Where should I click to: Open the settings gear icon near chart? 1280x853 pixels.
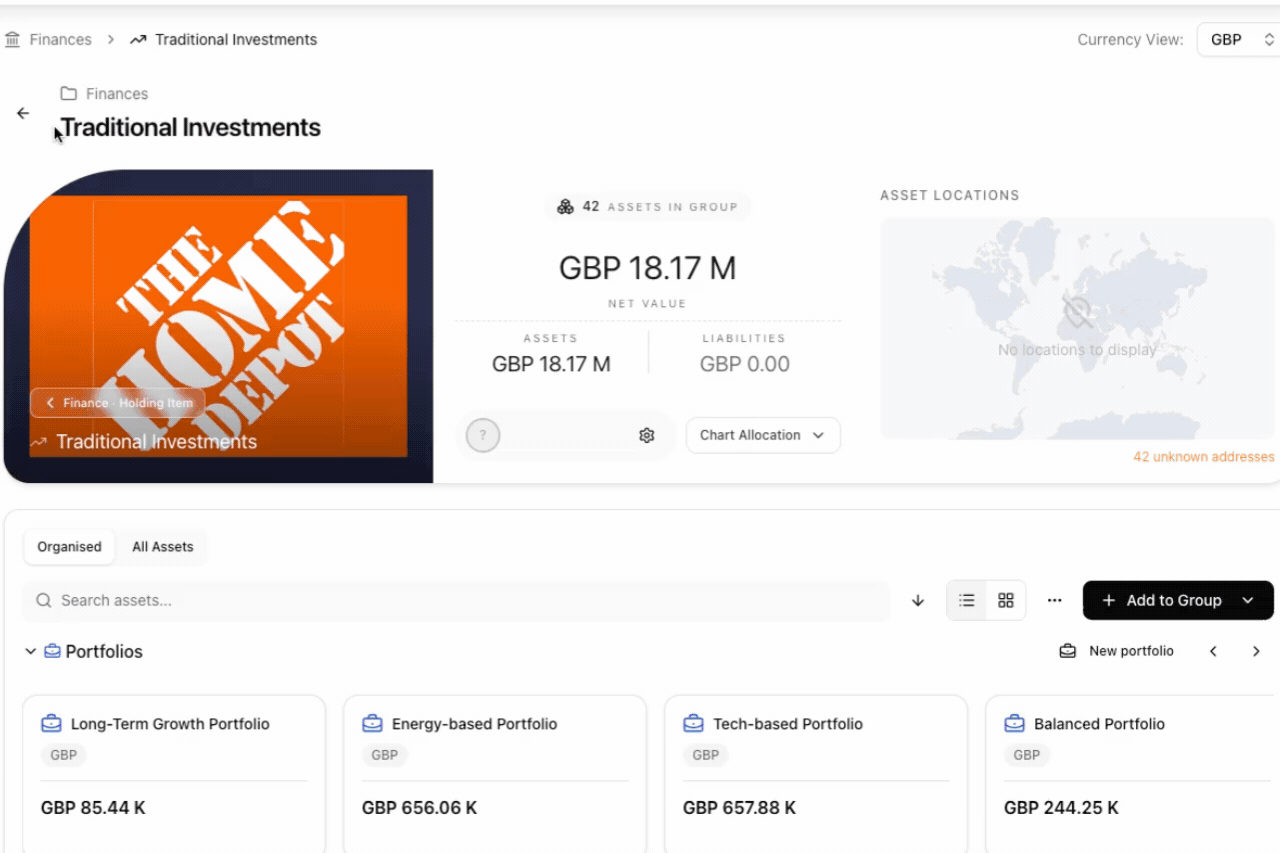point(646,435)
